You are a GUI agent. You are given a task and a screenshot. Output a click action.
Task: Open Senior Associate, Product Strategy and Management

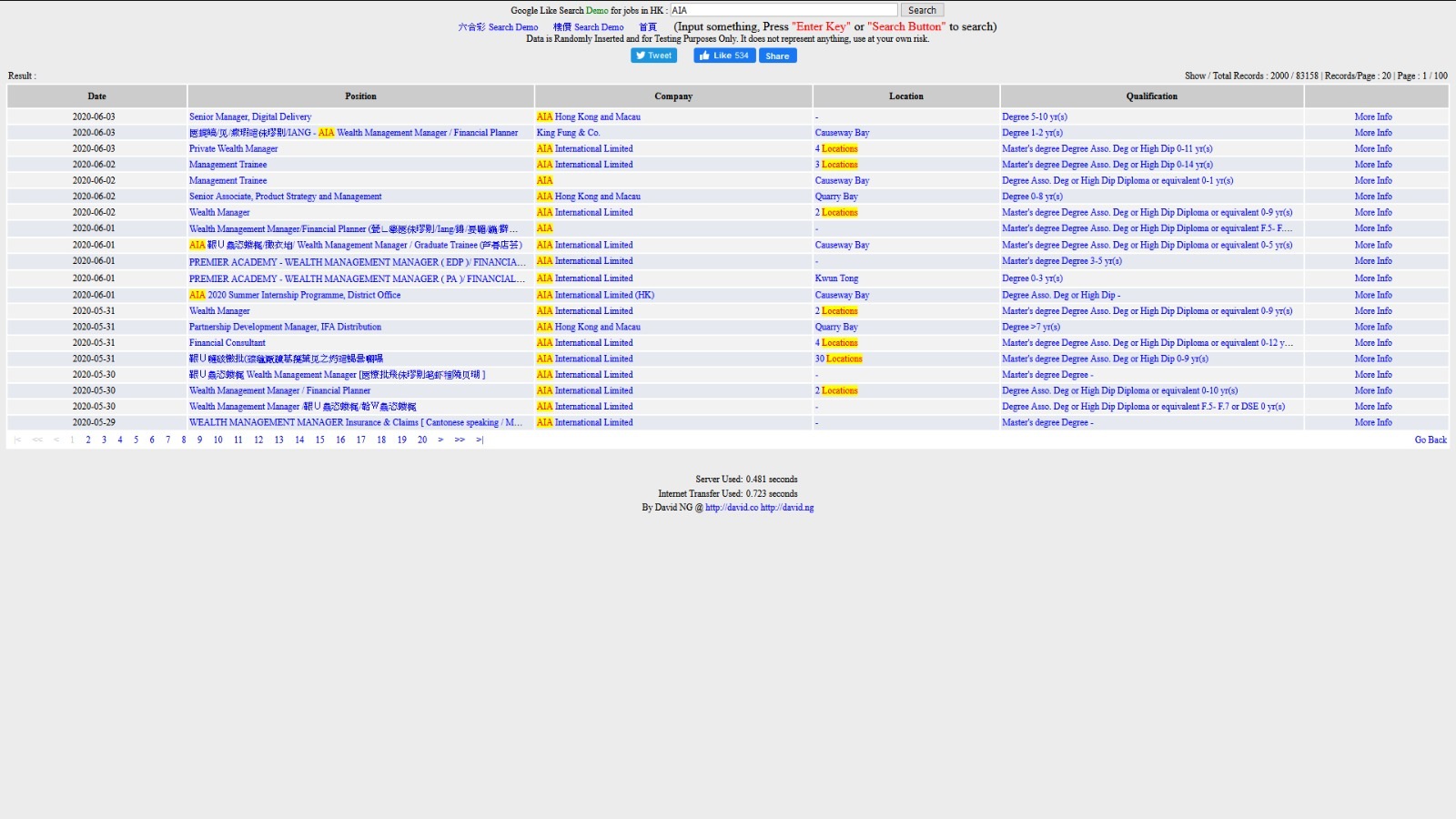(x=286, y=196)
